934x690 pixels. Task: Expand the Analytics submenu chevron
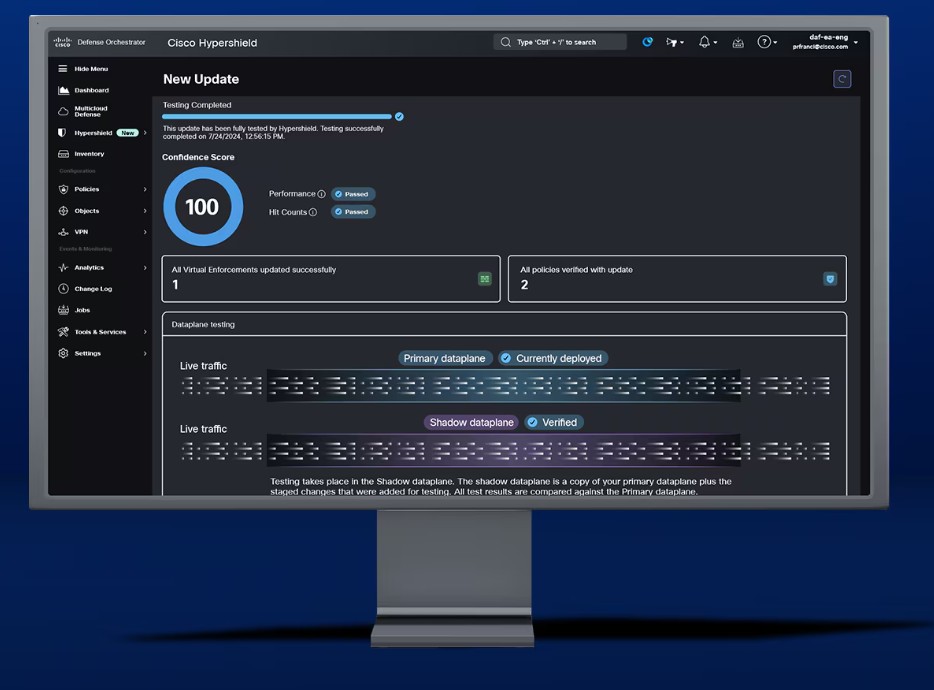click(x=145, y=268)
